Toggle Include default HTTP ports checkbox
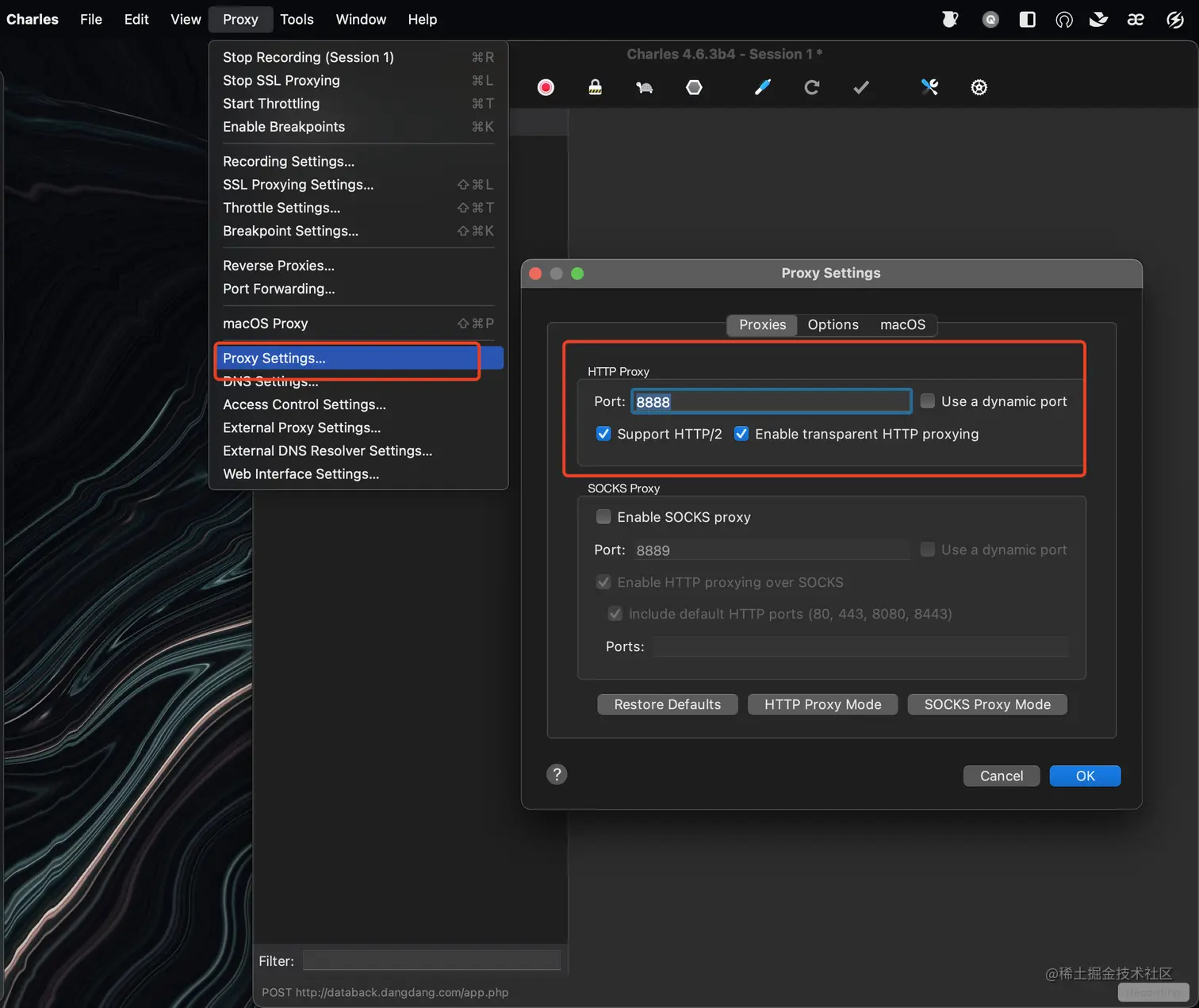Image resolution: width=1199 pixels, height=1008 pixels. click(x=615, y=614)
